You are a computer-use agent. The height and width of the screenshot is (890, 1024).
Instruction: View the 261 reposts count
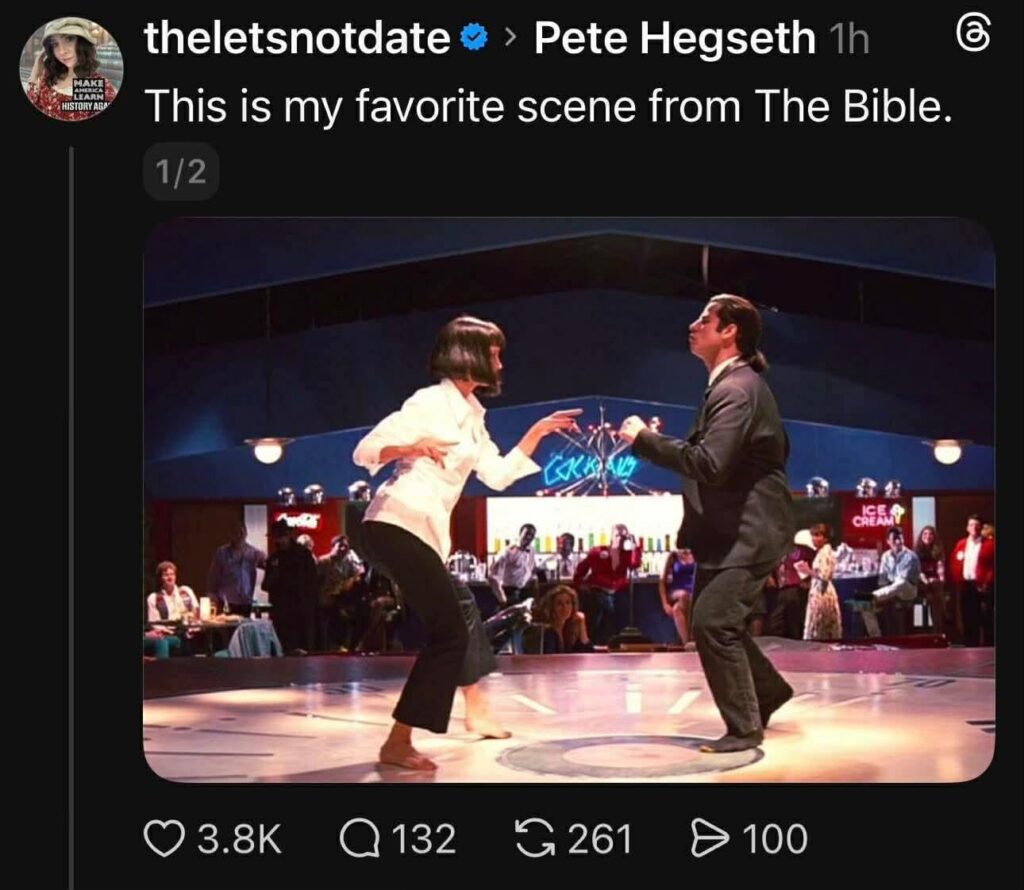600,839
